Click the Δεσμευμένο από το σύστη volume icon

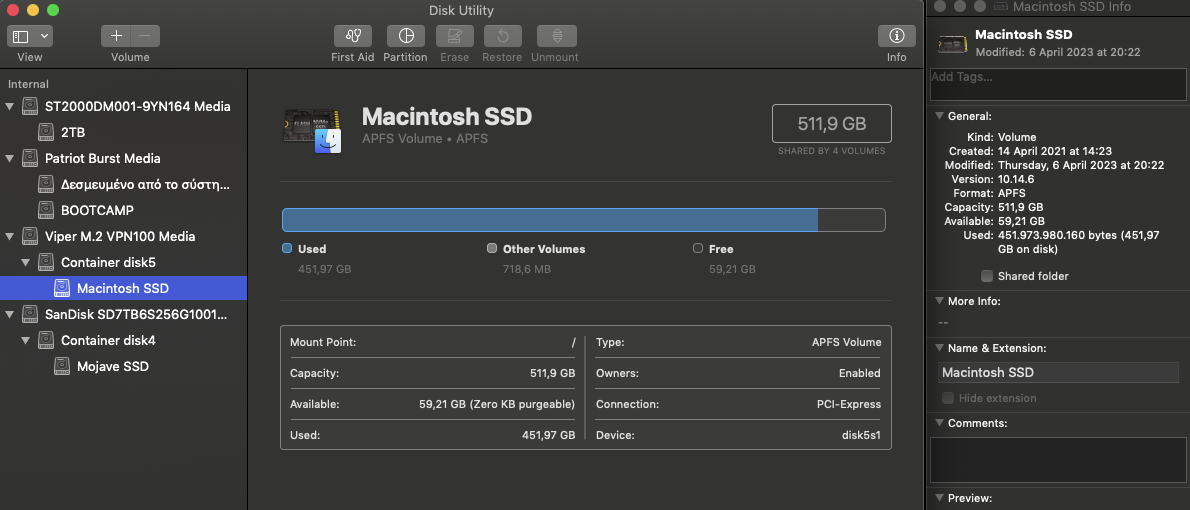[x=46, y=184]
